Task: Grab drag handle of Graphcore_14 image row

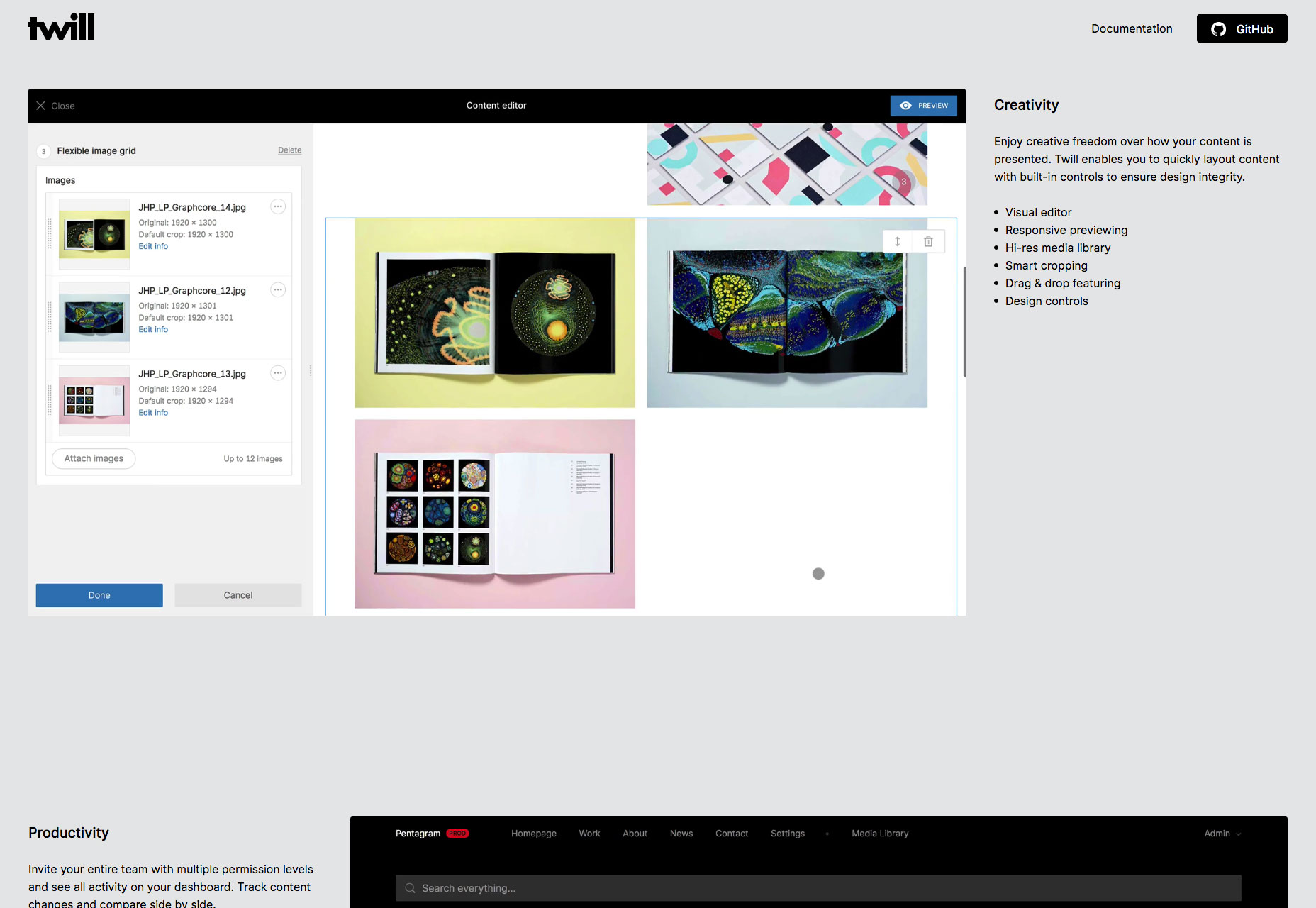Action: tap(50, 233)
